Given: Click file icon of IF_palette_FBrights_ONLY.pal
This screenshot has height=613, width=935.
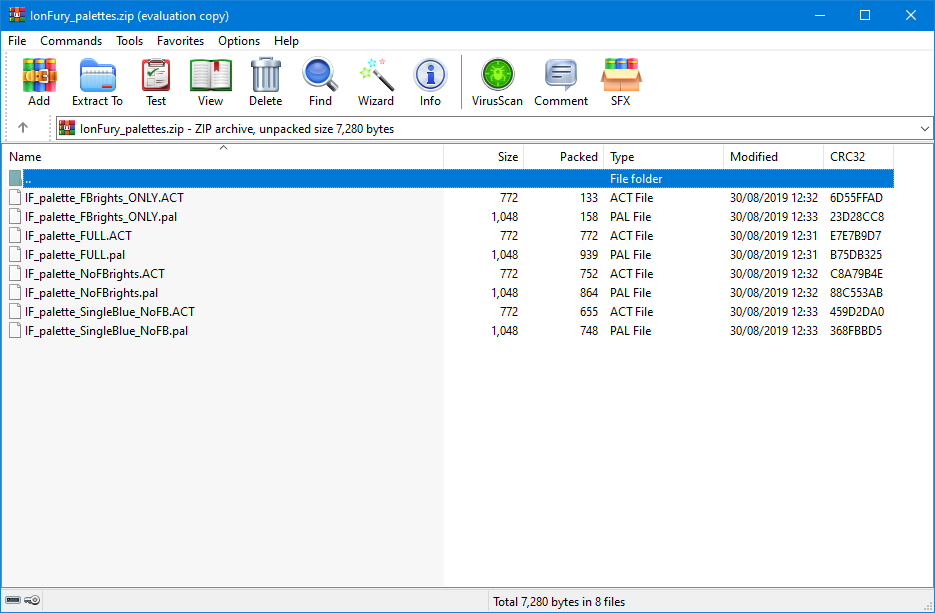Looking at the screenshot, I should [15, 216].
